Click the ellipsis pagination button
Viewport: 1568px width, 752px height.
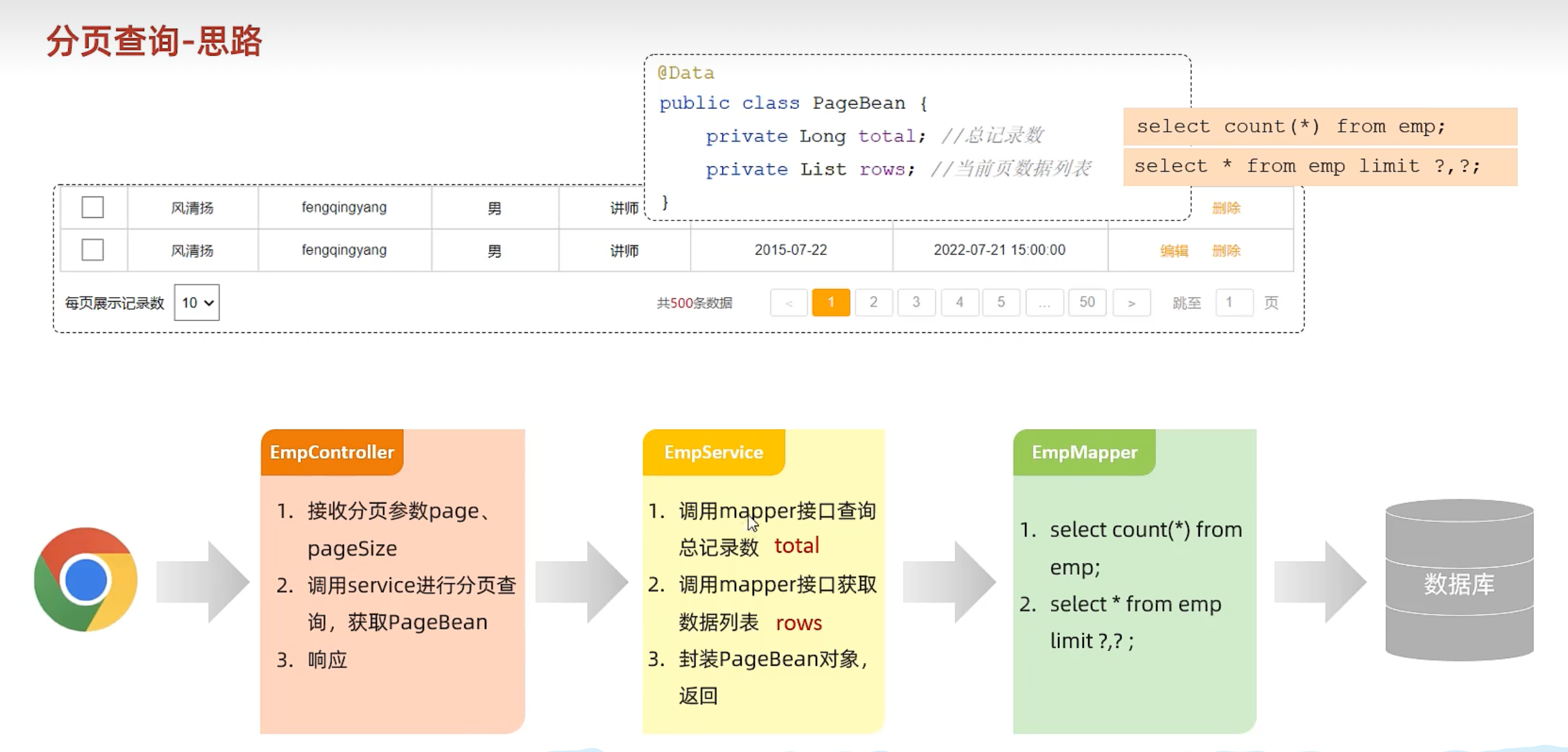click(1044, 302)
